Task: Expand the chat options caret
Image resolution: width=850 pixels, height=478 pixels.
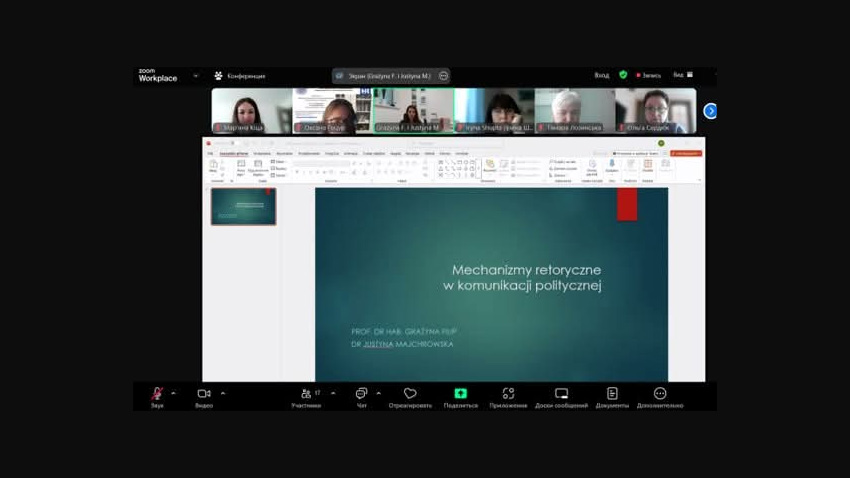Action: coord(378,393)
